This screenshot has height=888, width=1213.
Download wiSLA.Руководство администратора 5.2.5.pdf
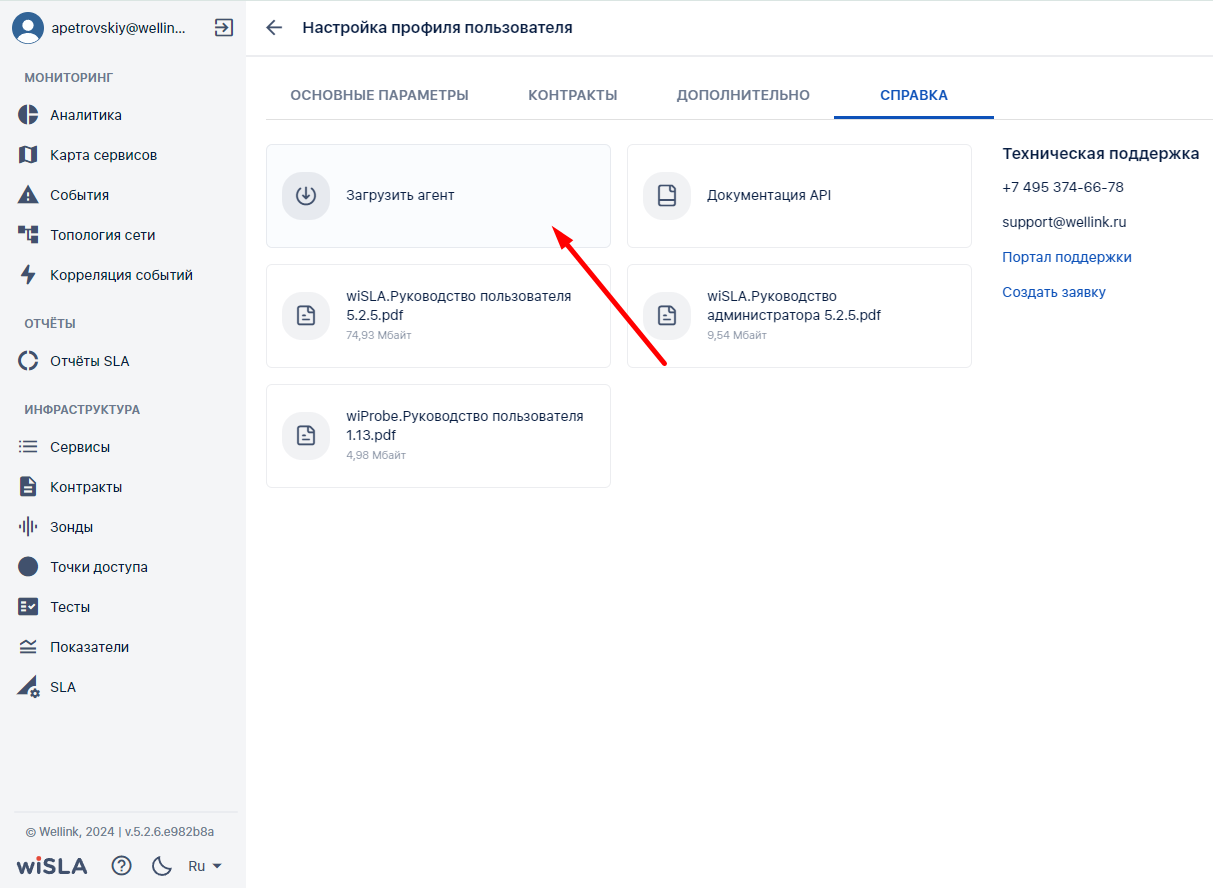pyautogui.click(x=799, y=316)
